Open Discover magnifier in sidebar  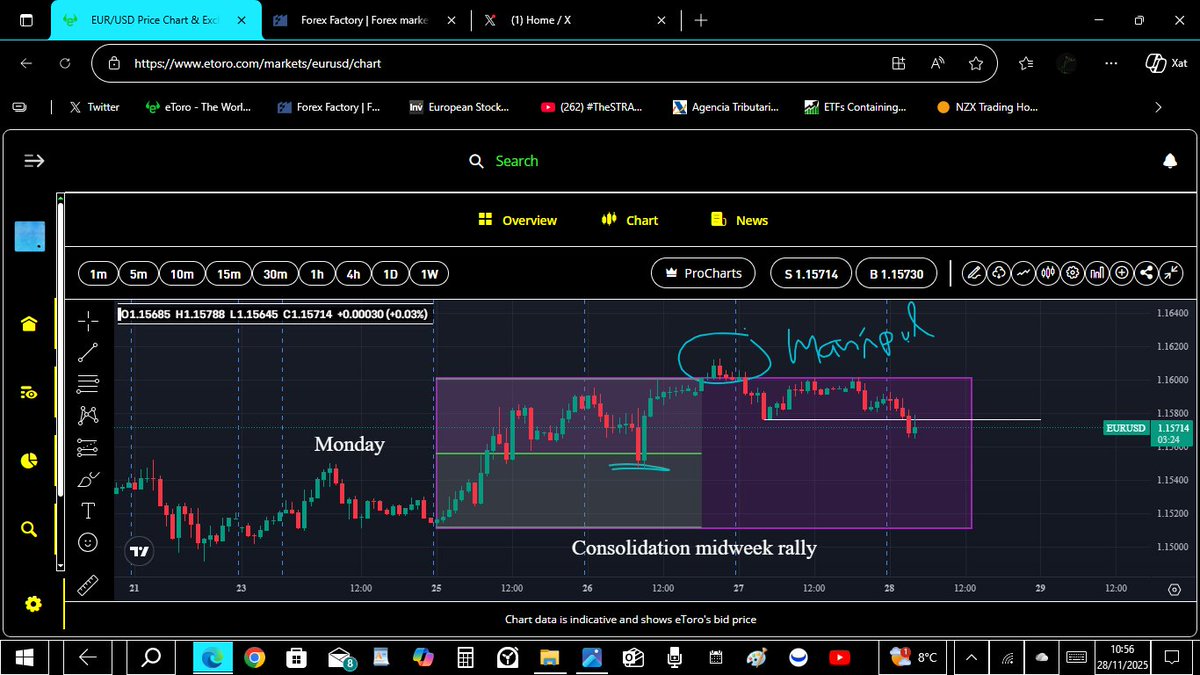(29, 530)
